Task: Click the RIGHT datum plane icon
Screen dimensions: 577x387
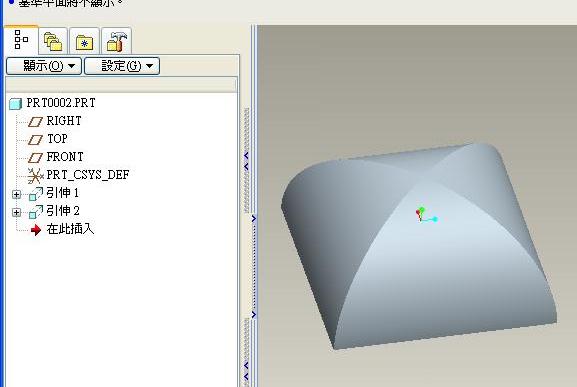Action: (x=35, y=121)
